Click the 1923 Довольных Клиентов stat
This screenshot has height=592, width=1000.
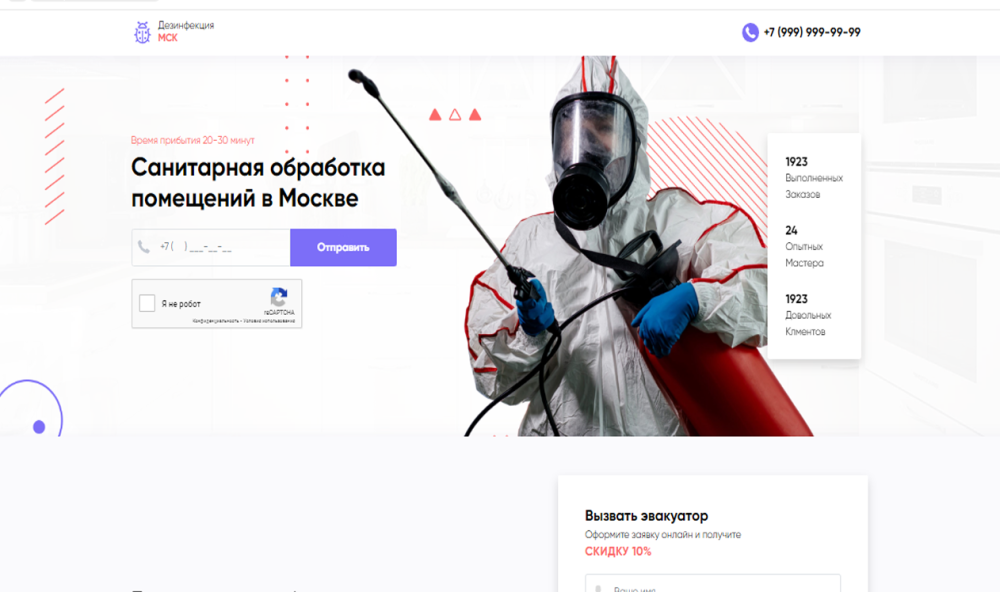point(808,315)
